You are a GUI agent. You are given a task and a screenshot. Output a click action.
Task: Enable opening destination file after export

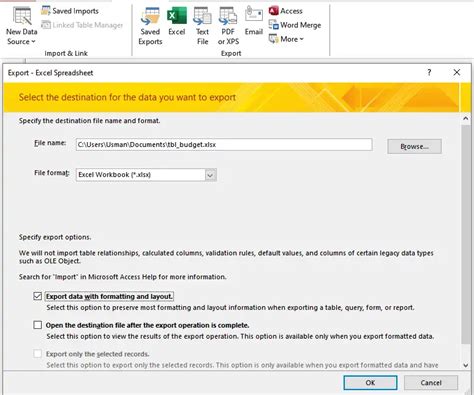(38, 325)
